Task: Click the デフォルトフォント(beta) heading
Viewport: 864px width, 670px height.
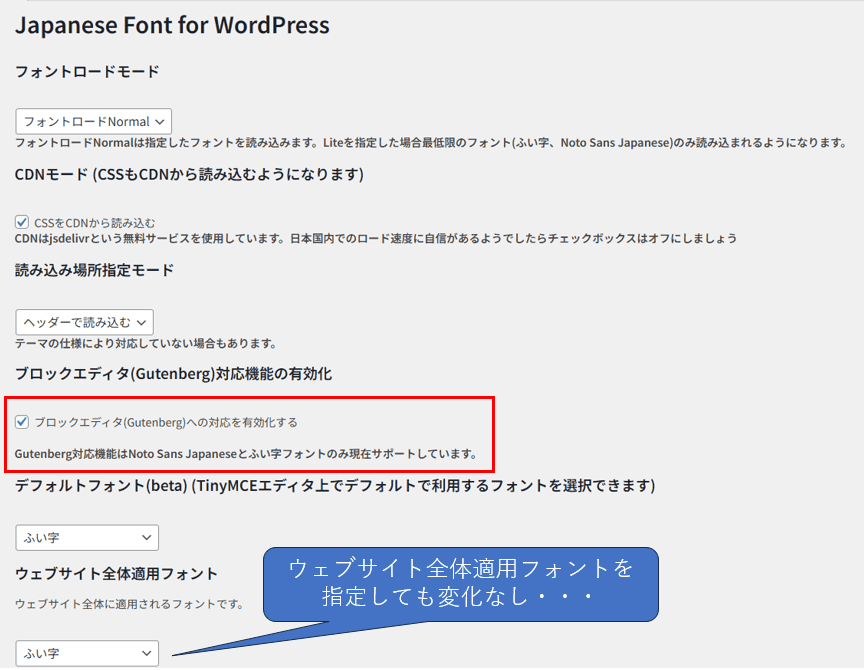Action: [x=334, y=486]
